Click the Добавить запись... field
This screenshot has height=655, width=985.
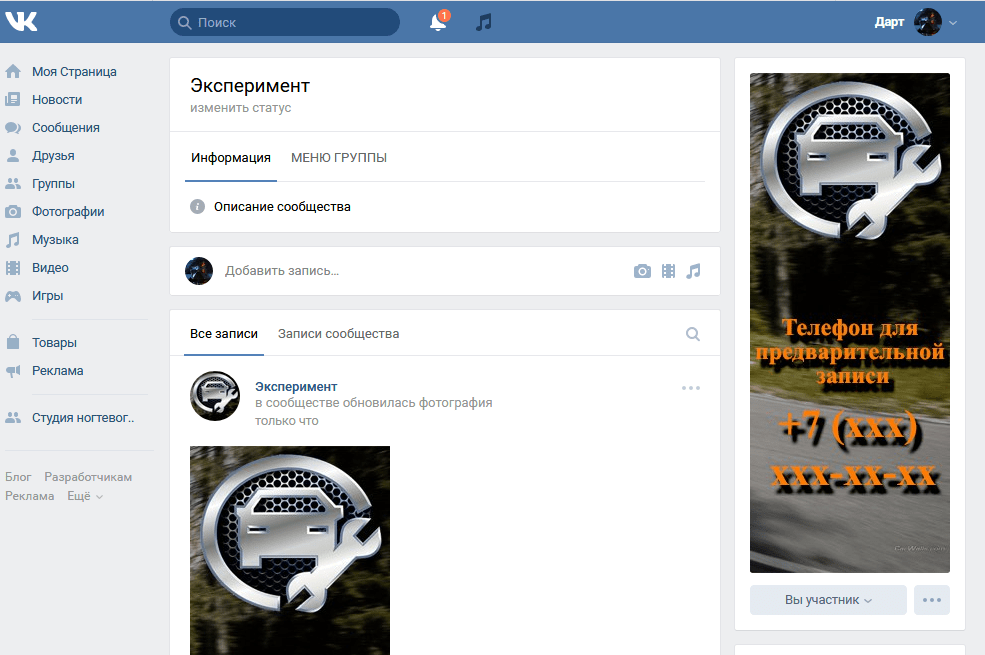click(x=282, y=271)
